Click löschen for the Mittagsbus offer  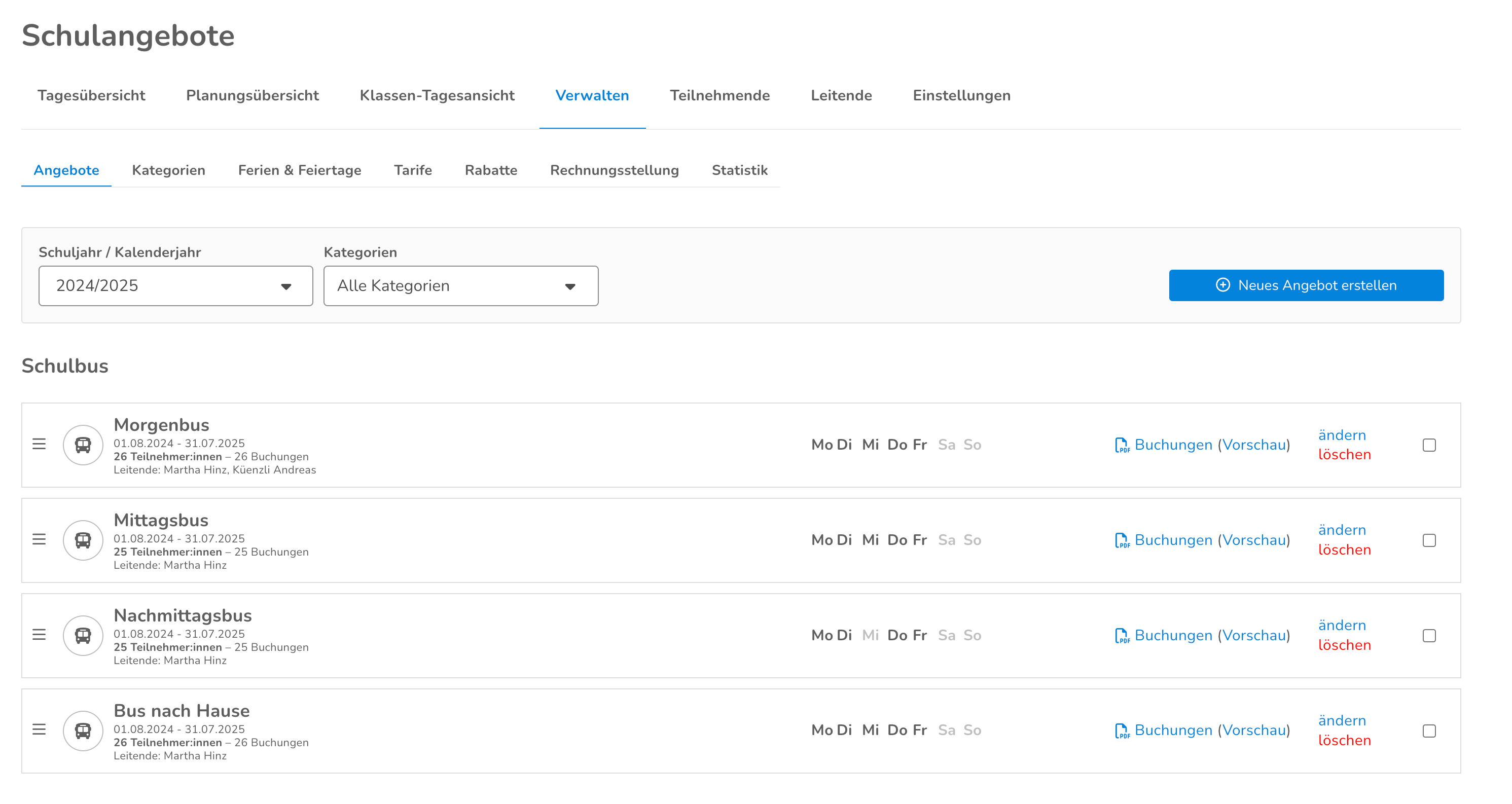click(x=1344, y=550)
